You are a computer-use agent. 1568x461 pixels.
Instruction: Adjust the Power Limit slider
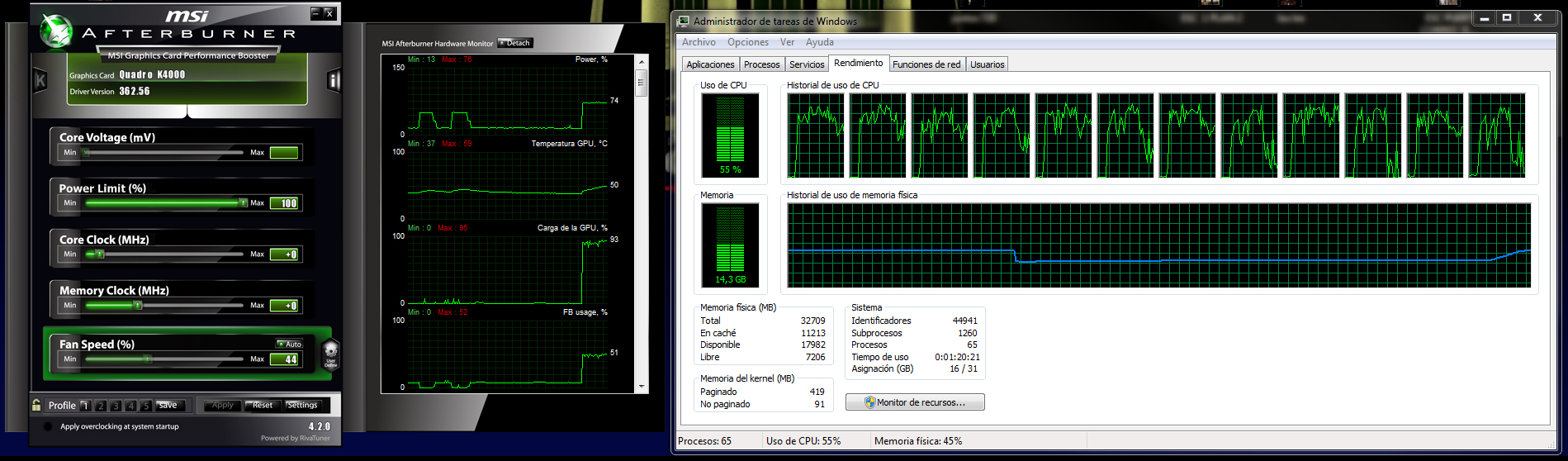(x=163, y=202)
